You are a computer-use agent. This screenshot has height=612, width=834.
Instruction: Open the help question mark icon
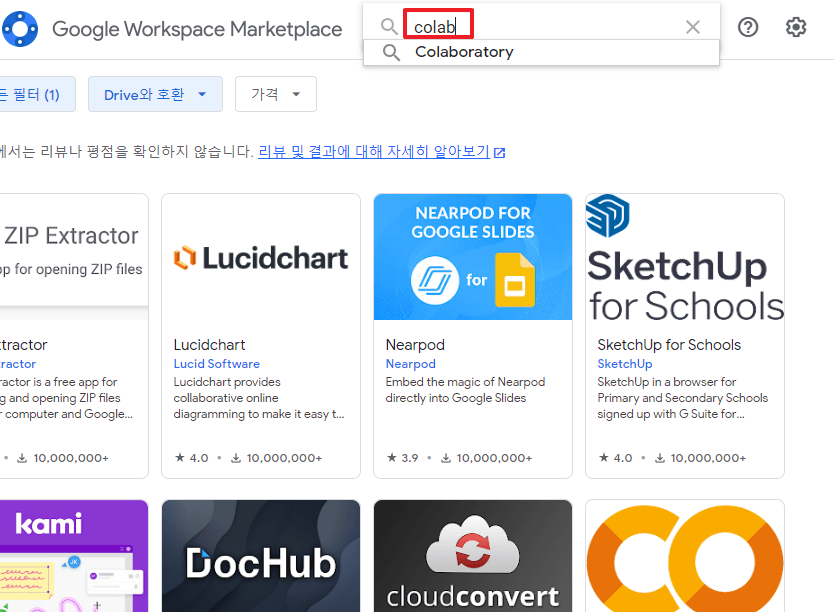pos(748,27)
